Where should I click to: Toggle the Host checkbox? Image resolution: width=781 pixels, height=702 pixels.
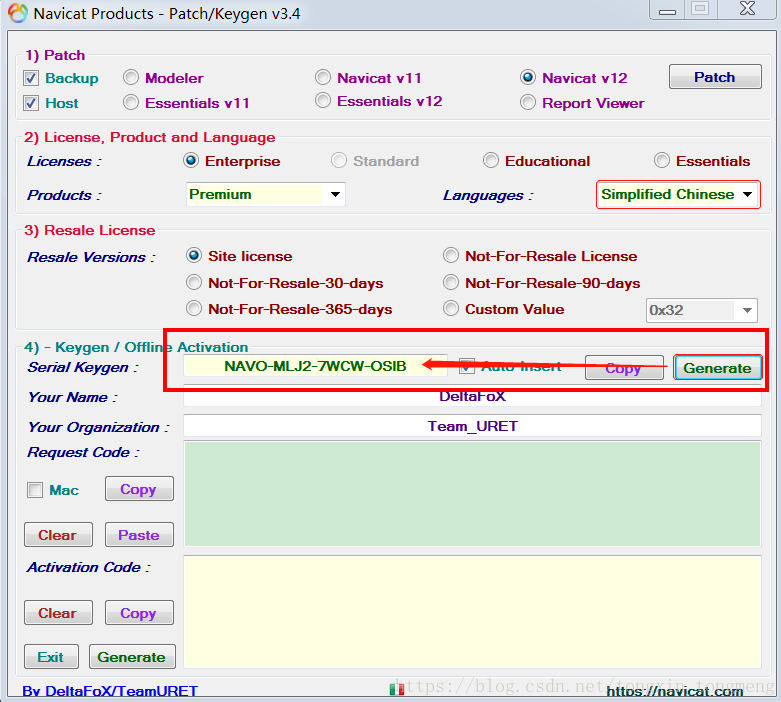pyautogui.click(x=31, y=103)
